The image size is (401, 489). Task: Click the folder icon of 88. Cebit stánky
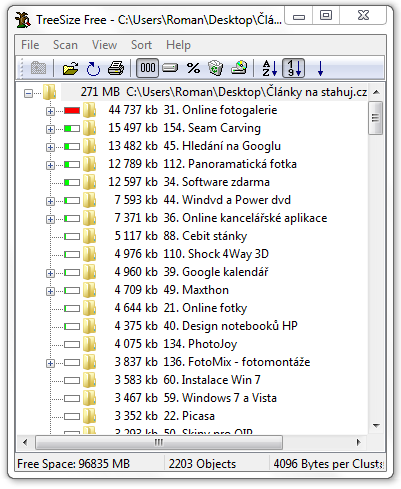point(89,236)
